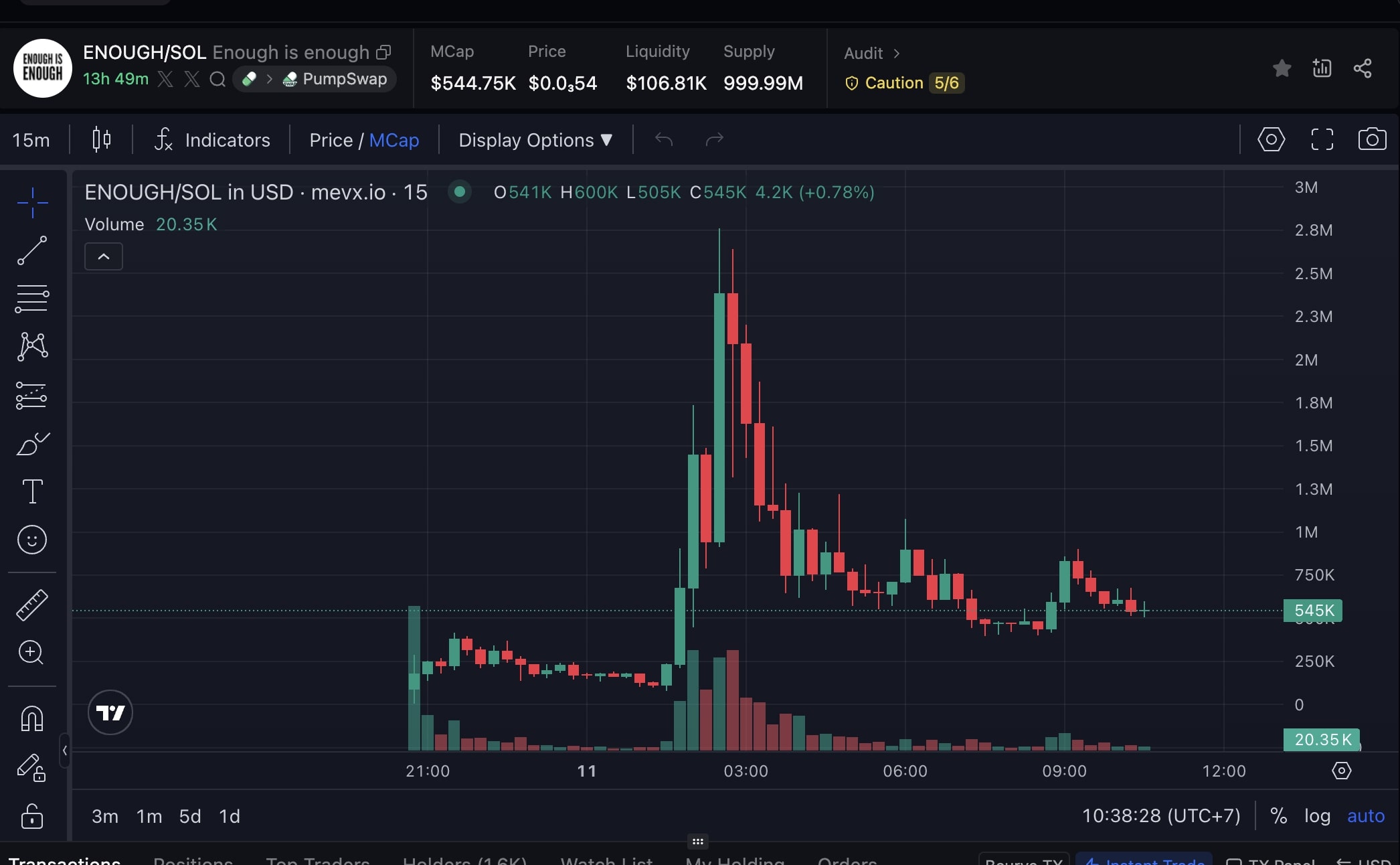
Task: Open timezone menu at 10:38:28 (UTC+7)
Action: pyautogui.click(x=1161, y=815)
